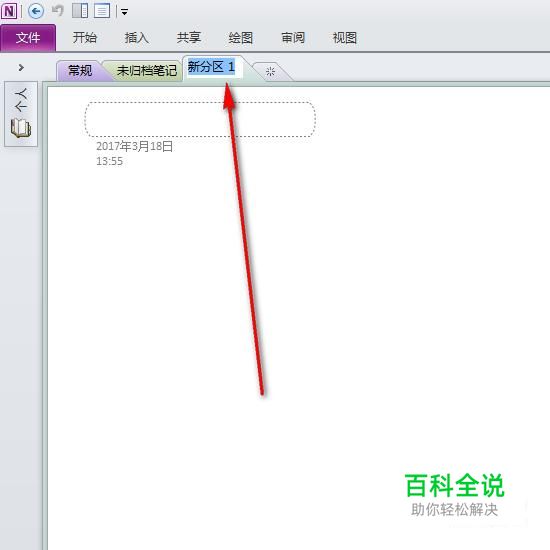Expand the notebook navigation pane chevron
The height and width of the screenshot is (550, 550).
pyautogui.click(x=21, y=67)
